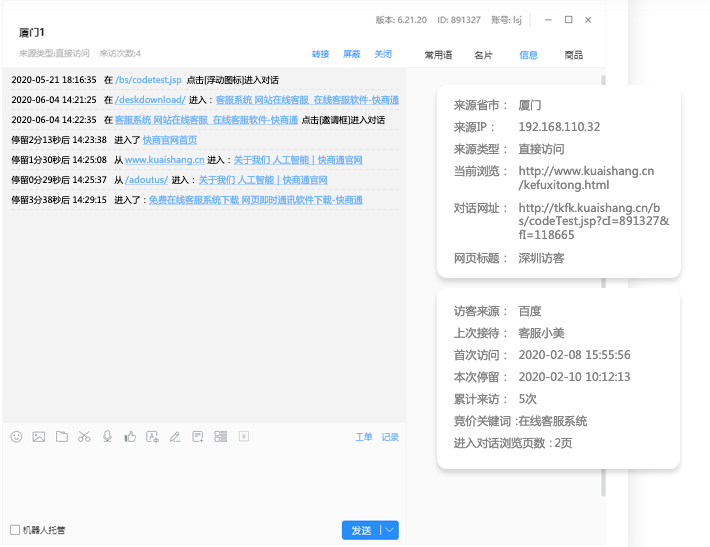The image size is (710, 547).
Task: Switch to the 名片 tab
Action: pos(483,55)
